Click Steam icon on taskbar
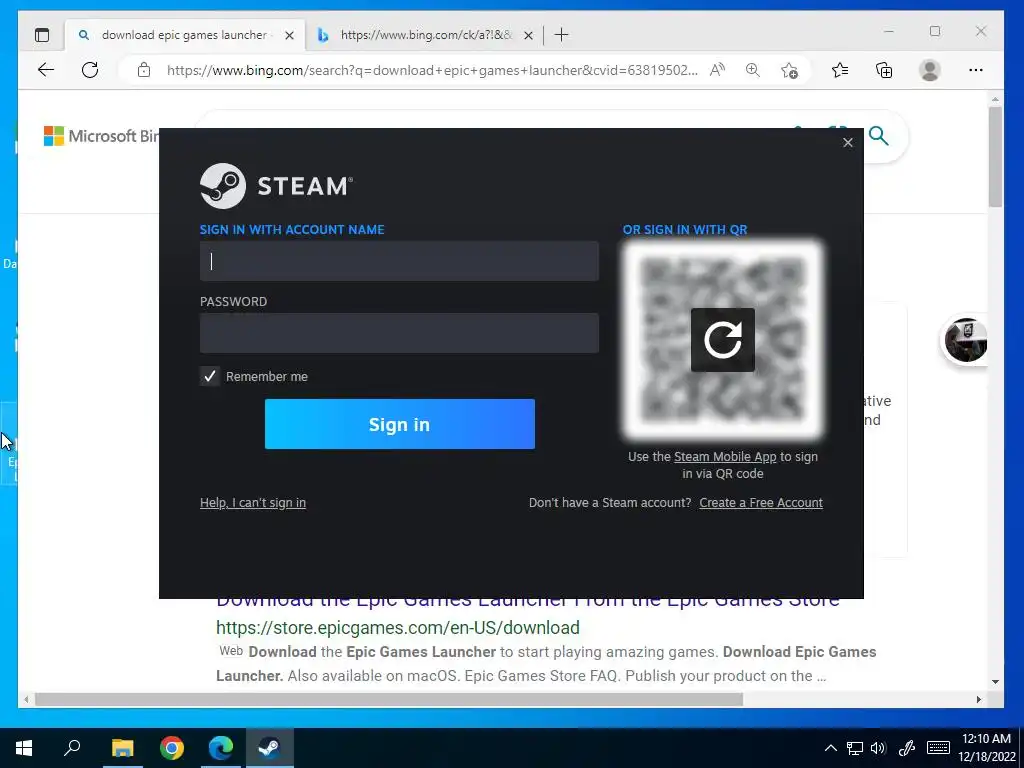The width and height of the screenshot is (1024, 768). coord(270,748)
